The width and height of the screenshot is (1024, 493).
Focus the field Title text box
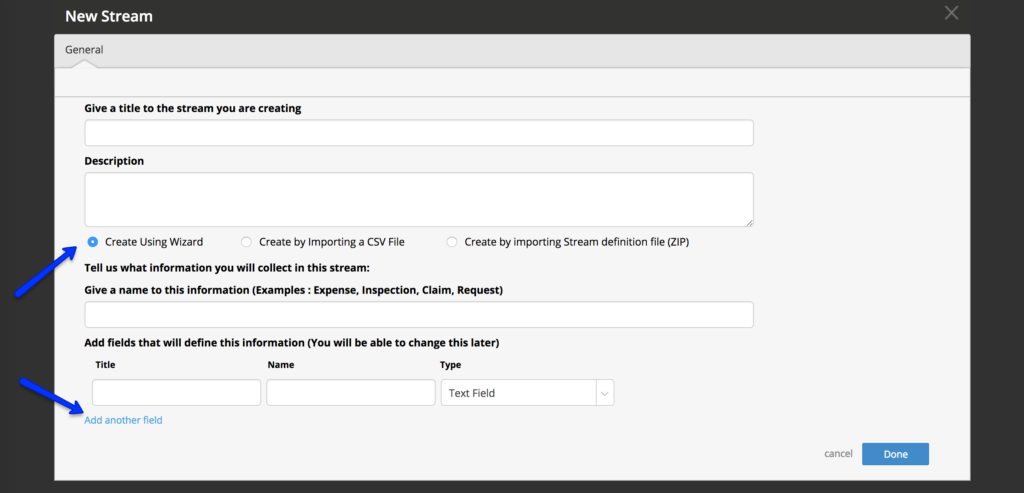(x=176, y=393)
